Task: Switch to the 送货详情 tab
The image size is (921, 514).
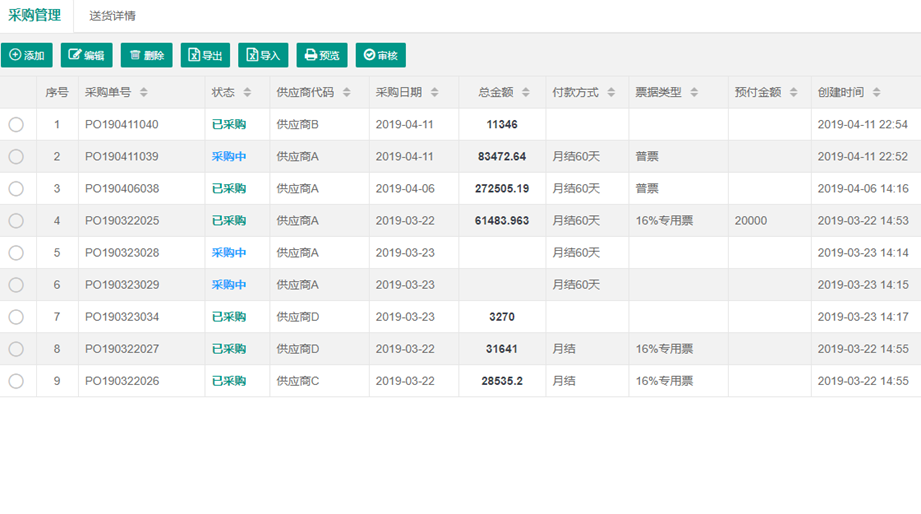Action: 112,16
